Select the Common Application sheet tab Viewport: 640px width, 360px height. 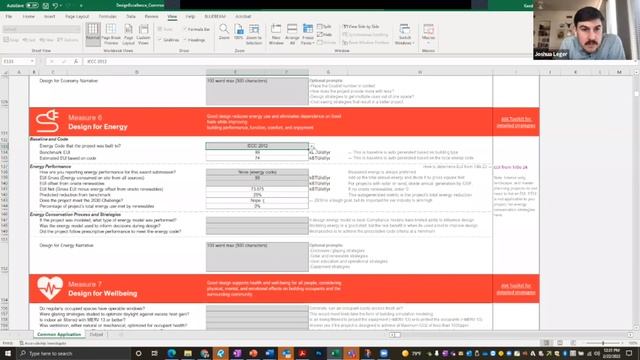coord(59,335)
